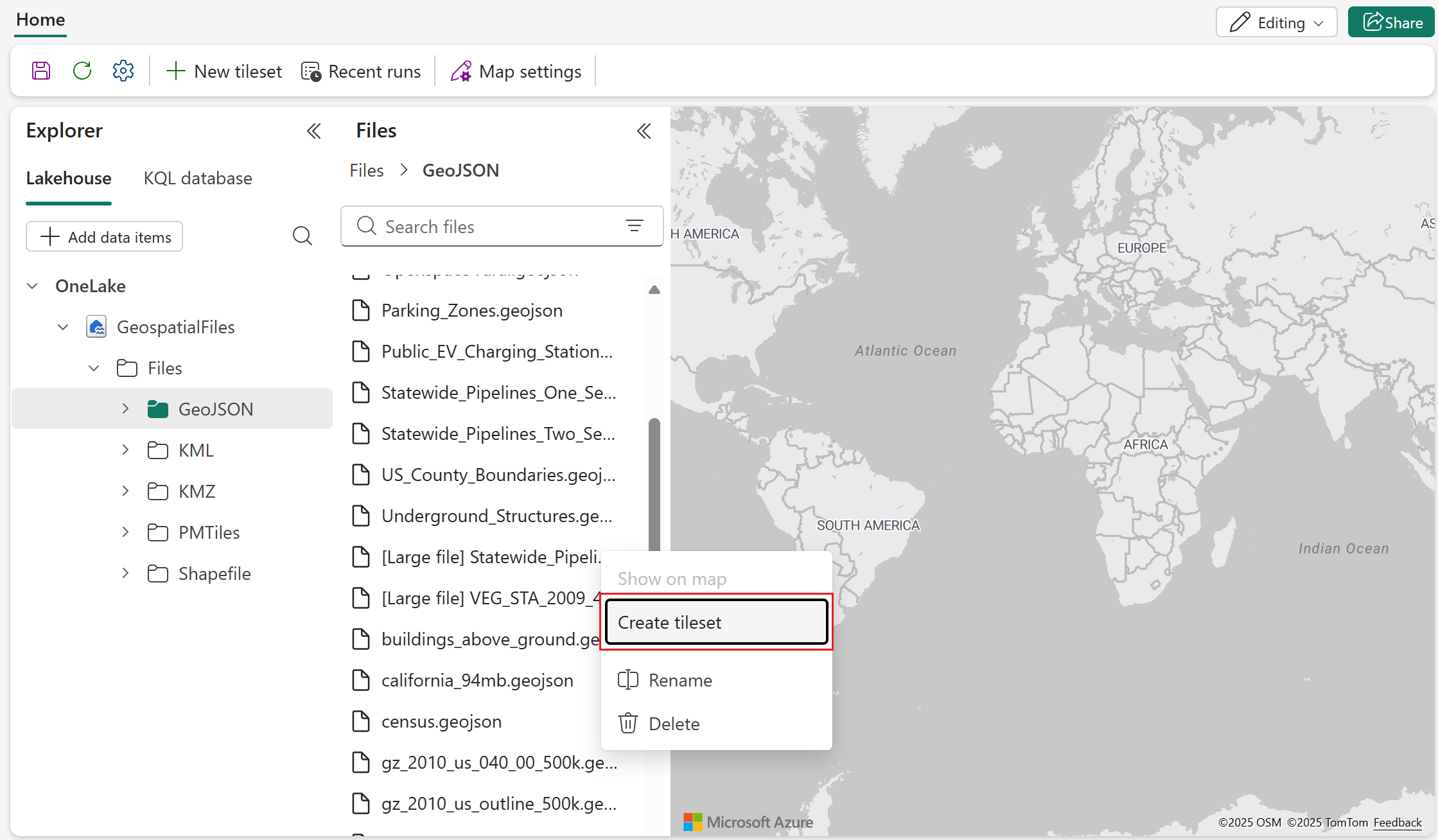The height and width of the screenshot is (840, 1438).
Task: Collapse the Files panel
Action: click(644, 131)
